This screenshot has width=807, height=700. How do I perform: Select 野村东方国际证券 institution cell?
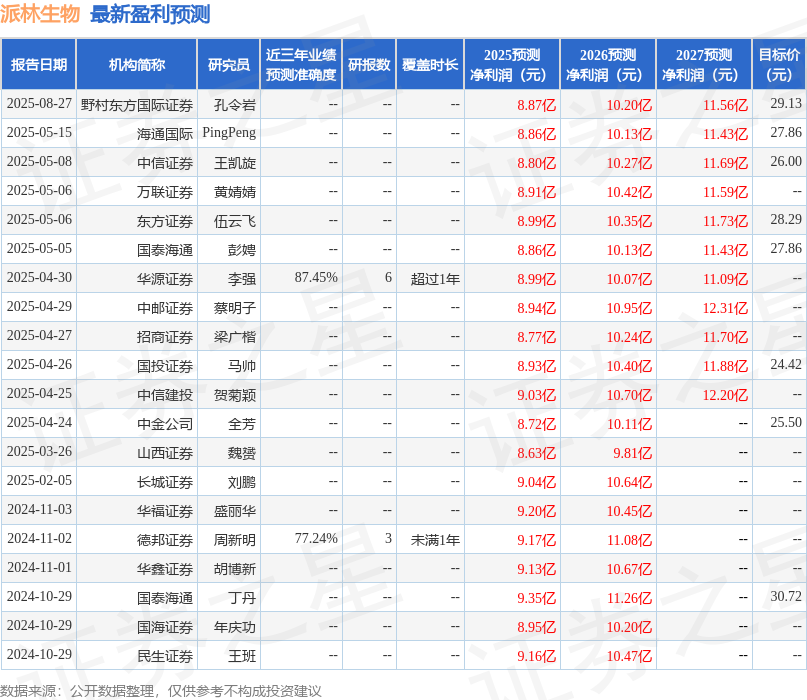[137, 105]
